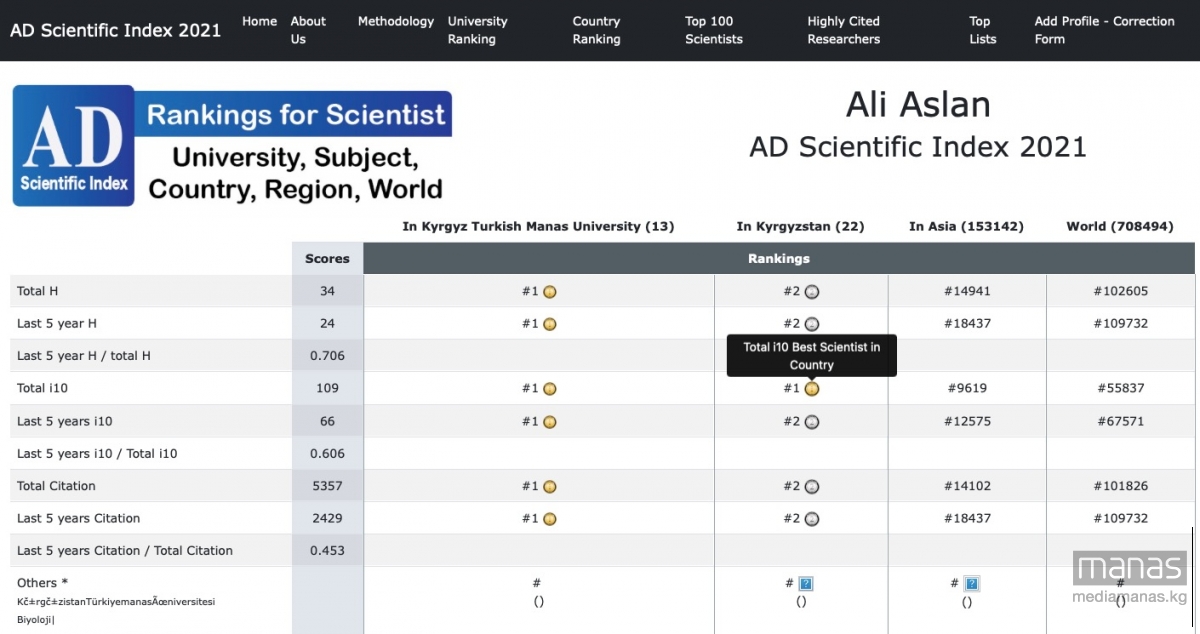This screenshot has width=1200, height=634.
Task: Open Country Ranking from top menu
Action: (597, 30)
